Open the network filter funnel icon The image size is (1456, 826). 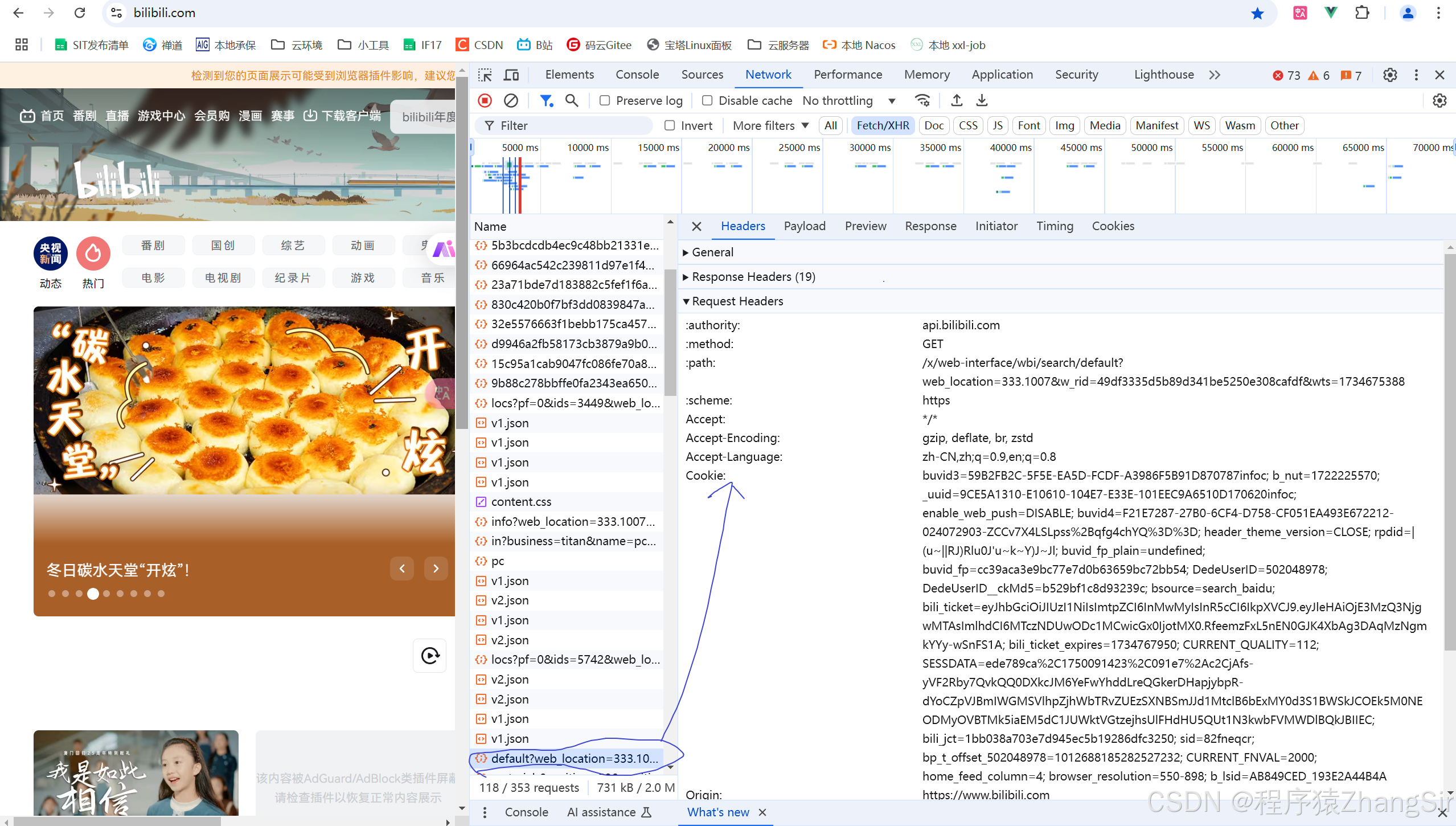tap(547, 100)
